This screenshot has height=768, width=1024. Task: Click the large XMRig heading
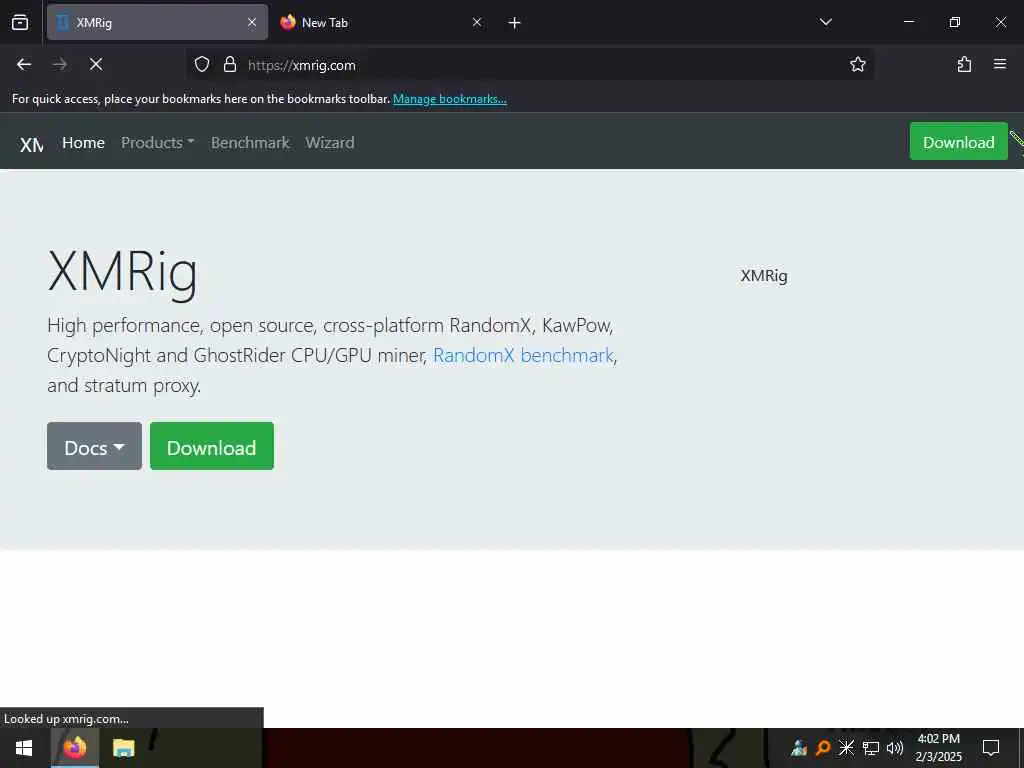pyautogui.click(x=123, y=272)
